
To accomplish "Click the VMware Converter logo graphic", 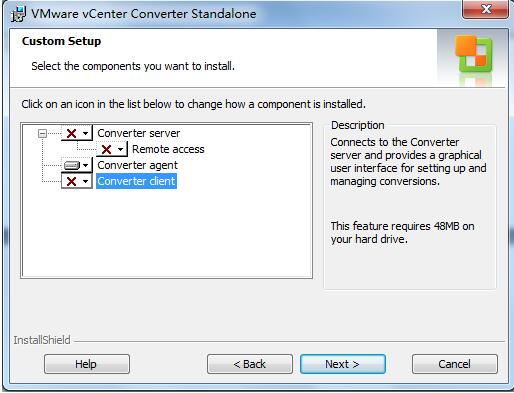I will click(474, 54).
